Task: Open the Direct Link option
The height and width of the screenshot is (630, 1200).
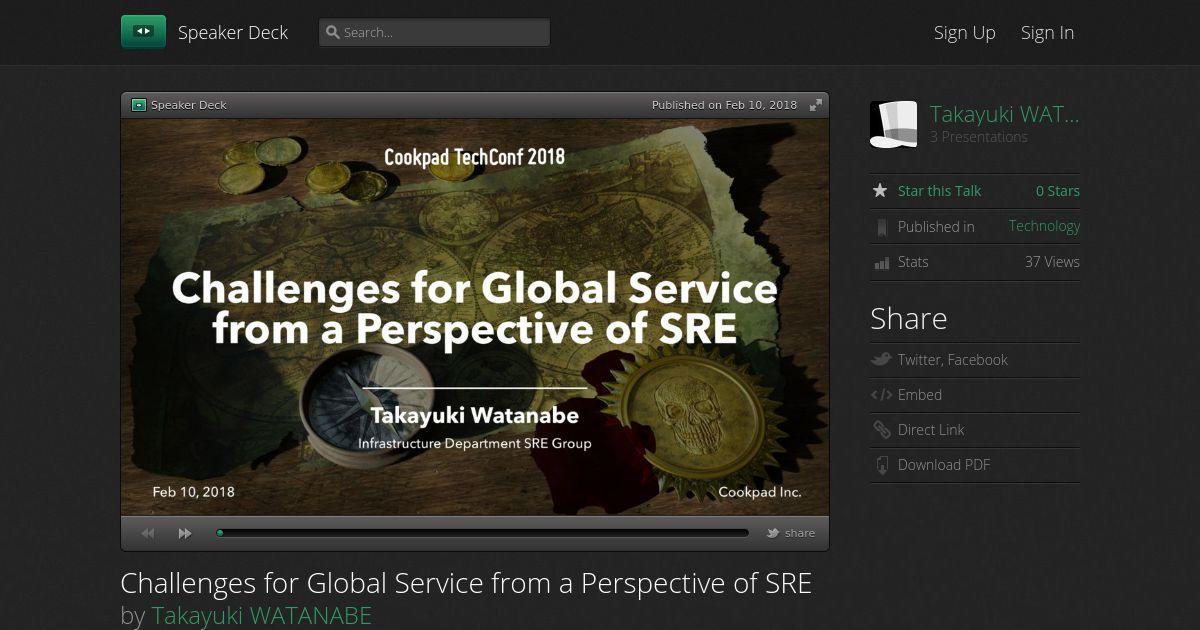Action: (x=931, y=430)
